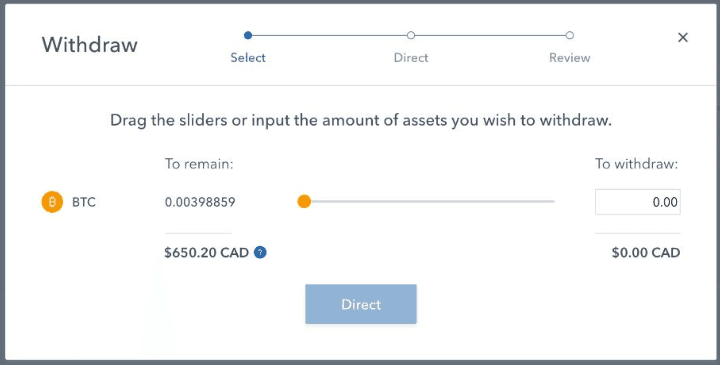
Task: Click the orange slider handle
Action: click(304, 201)
